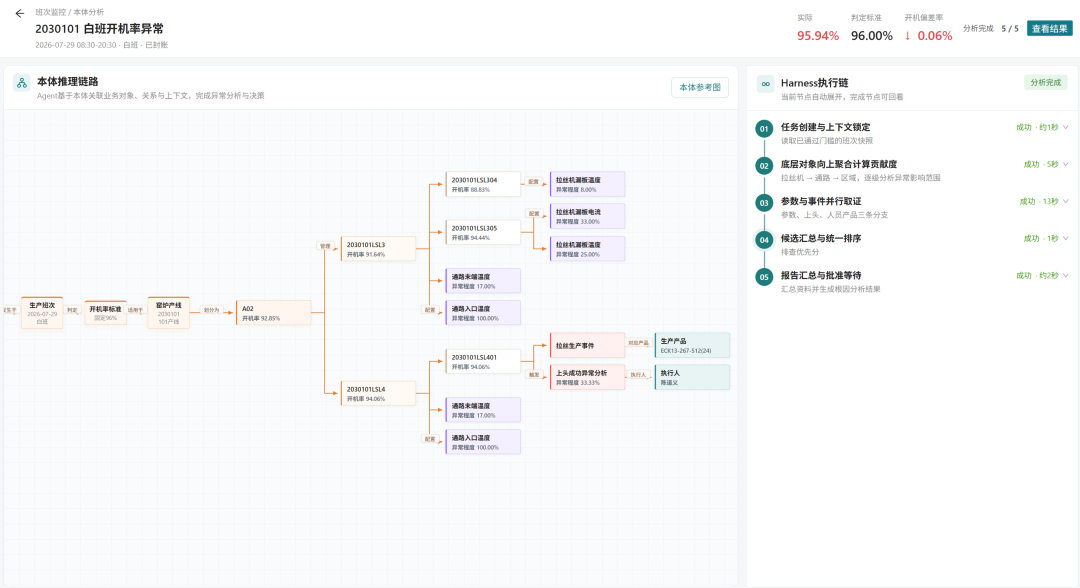Click the 分析完成 status badge
The width and height of the screenshot is (1080, 588).
tap(1045, 83)
